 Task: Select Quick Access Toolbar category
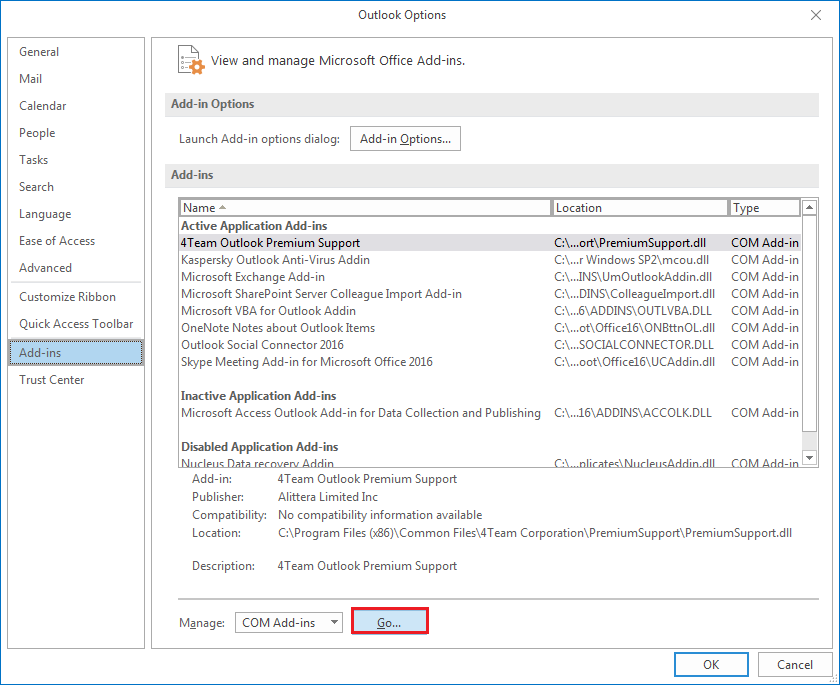coord(76,323)
